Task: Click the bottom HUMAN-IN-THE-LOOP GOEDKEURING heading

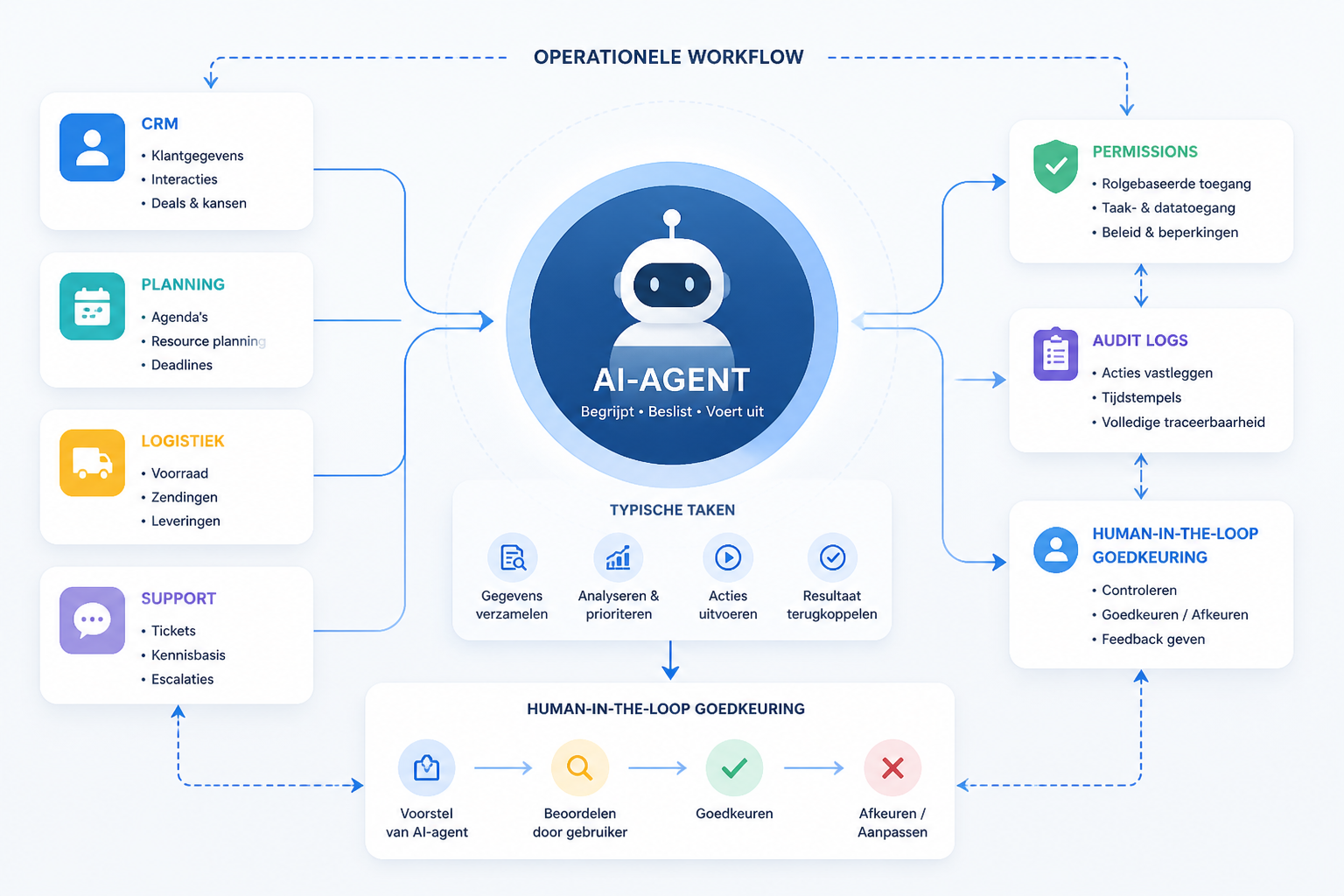Action: pos(666,709)
